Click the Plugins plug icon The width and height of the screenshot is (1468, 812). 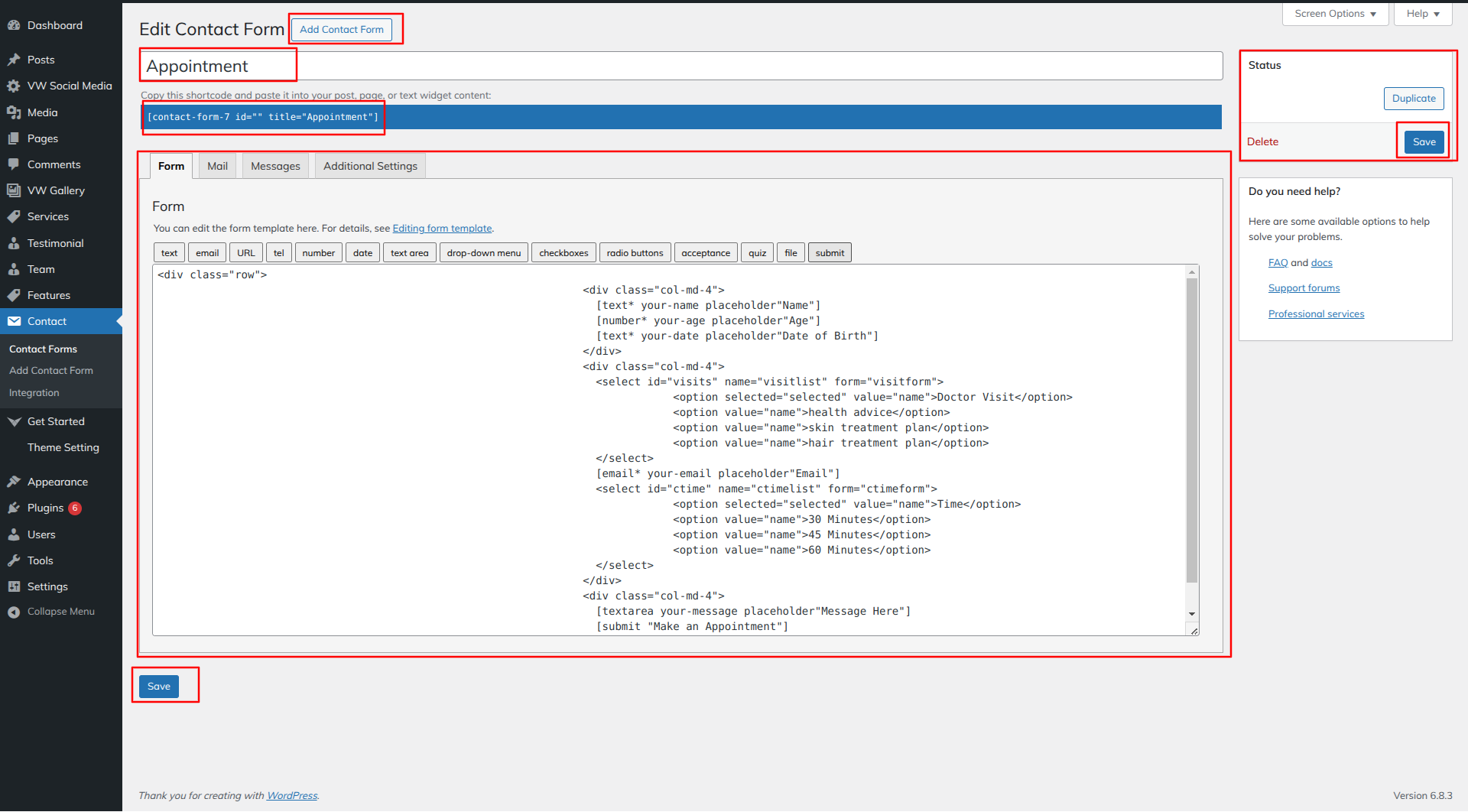(x=14, y=508)
